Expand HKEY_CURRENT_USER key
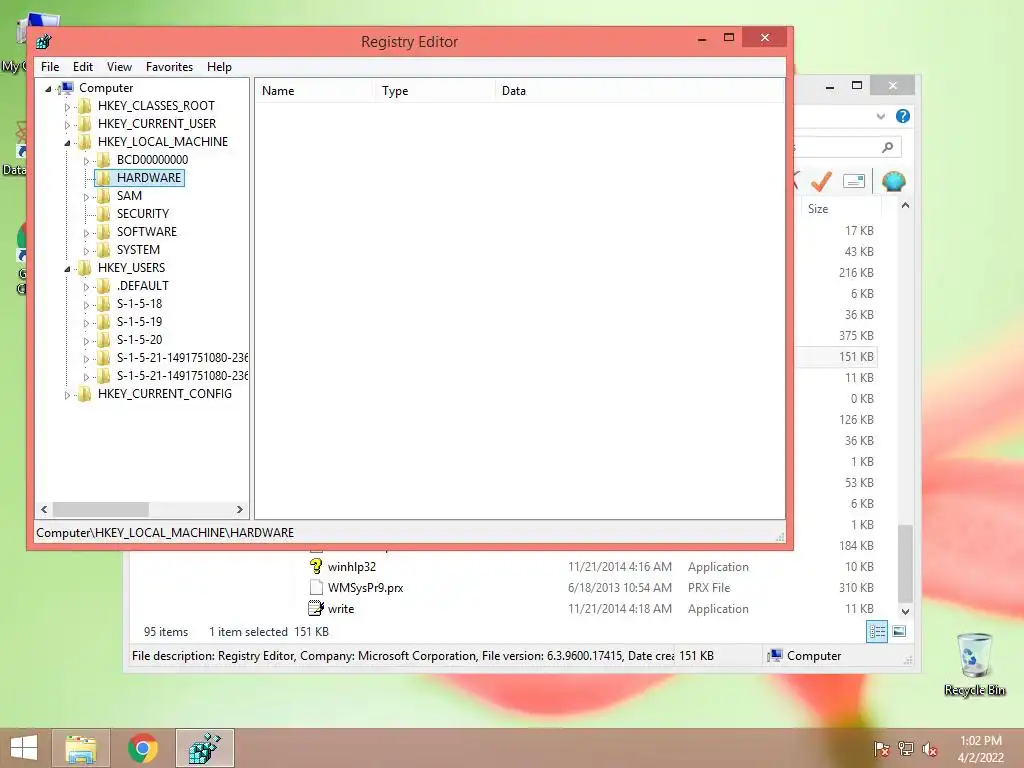 tap(67, 124)
